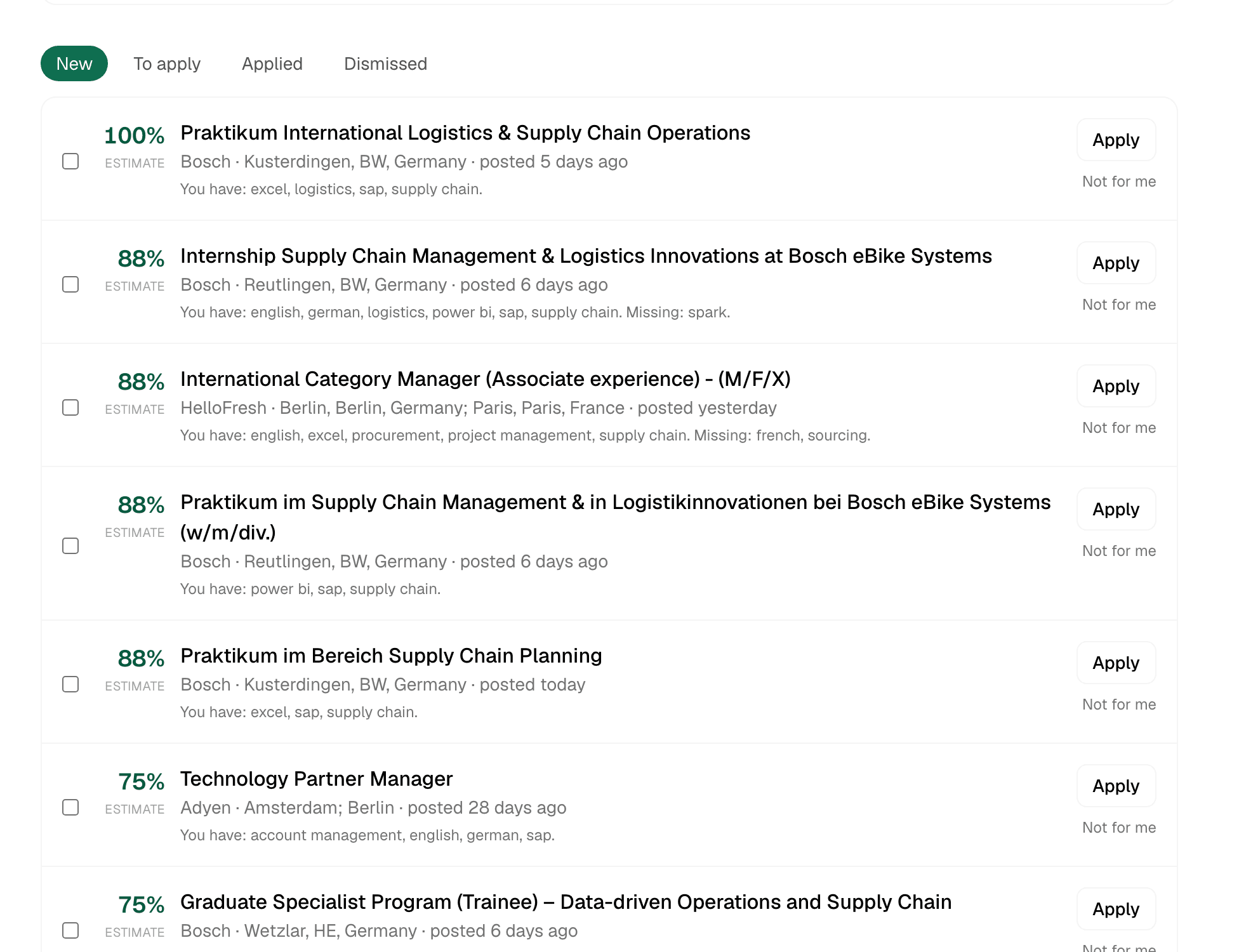This screenshot has width=1239, height=952.
Task: Check the Praktikum International Logistics job checkbox
Action: pos(70,161)
